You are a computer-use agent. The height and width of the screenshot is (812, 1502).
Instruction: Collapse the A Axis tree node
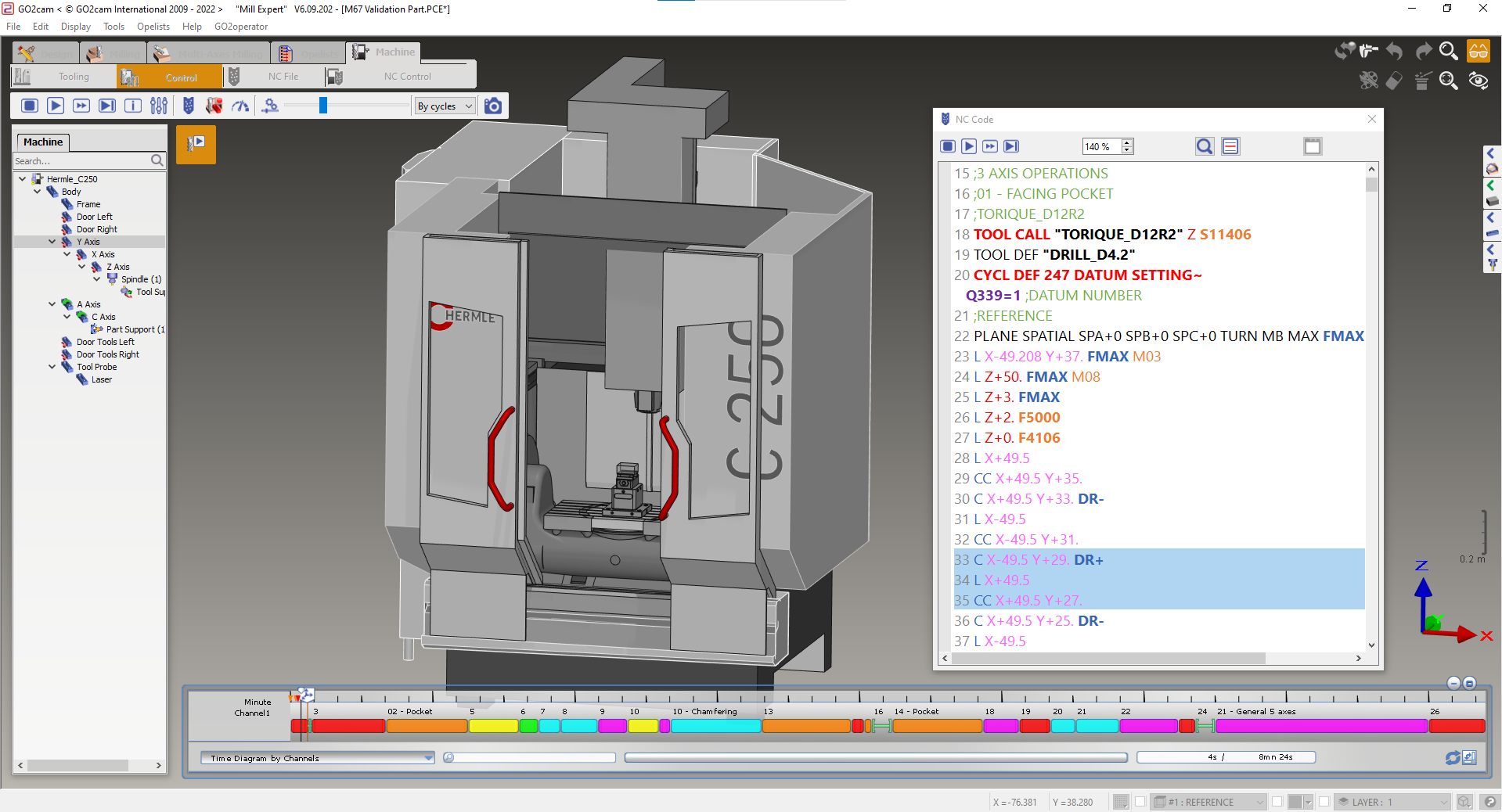coord(52,304)
